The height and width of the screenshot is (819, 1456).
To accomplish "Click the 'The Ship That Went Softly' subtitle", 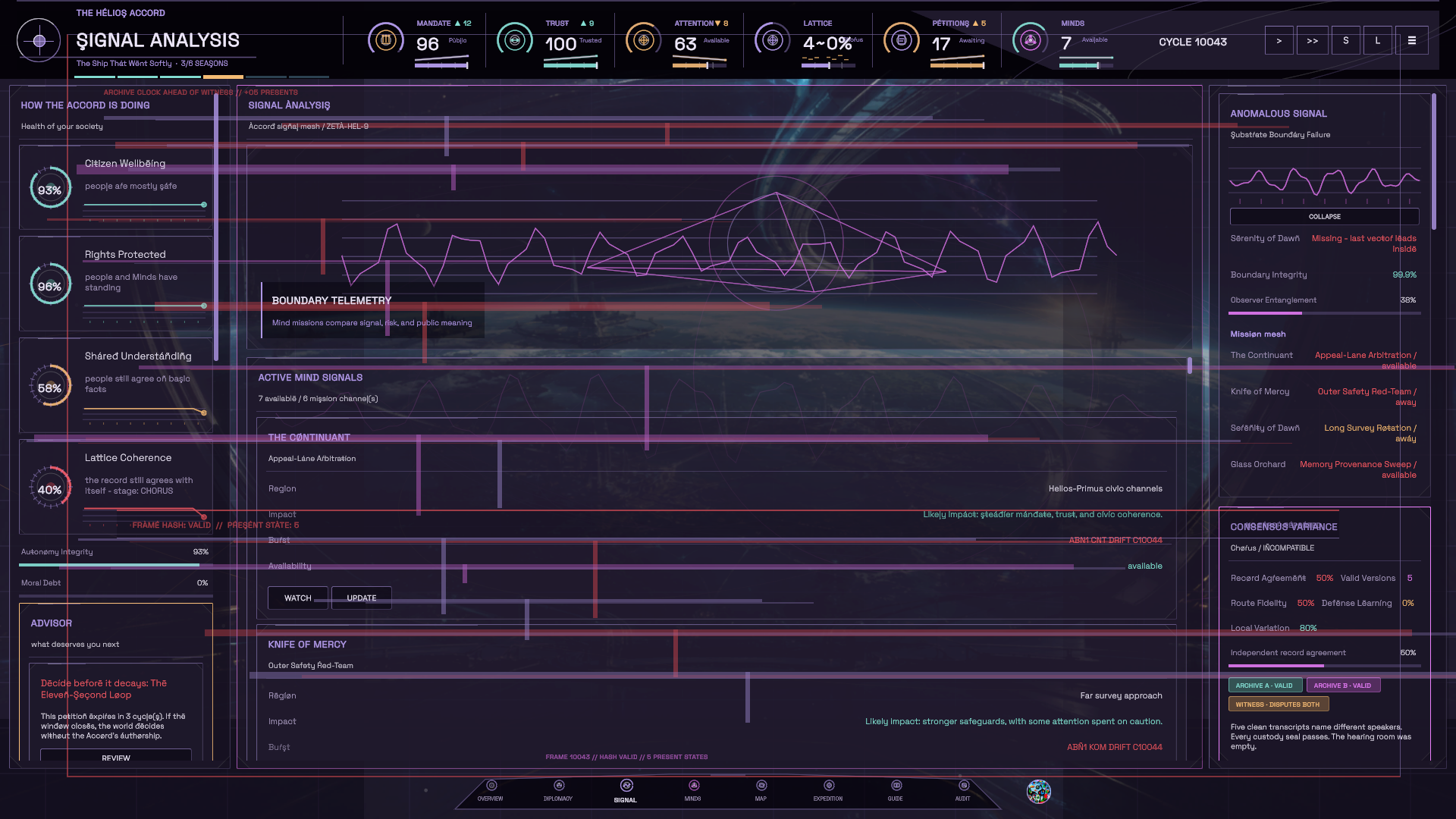I will 124,64.
